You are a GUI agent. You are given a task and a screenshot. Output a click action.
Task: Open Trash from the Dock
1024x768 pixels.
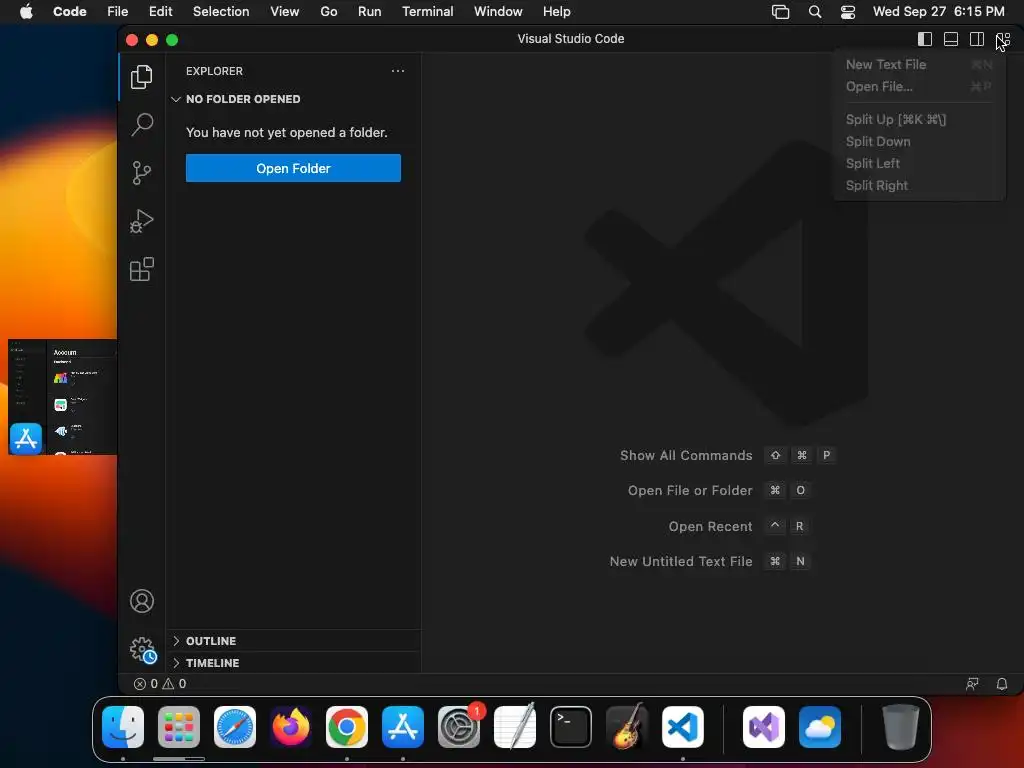(x=901, y=727)
